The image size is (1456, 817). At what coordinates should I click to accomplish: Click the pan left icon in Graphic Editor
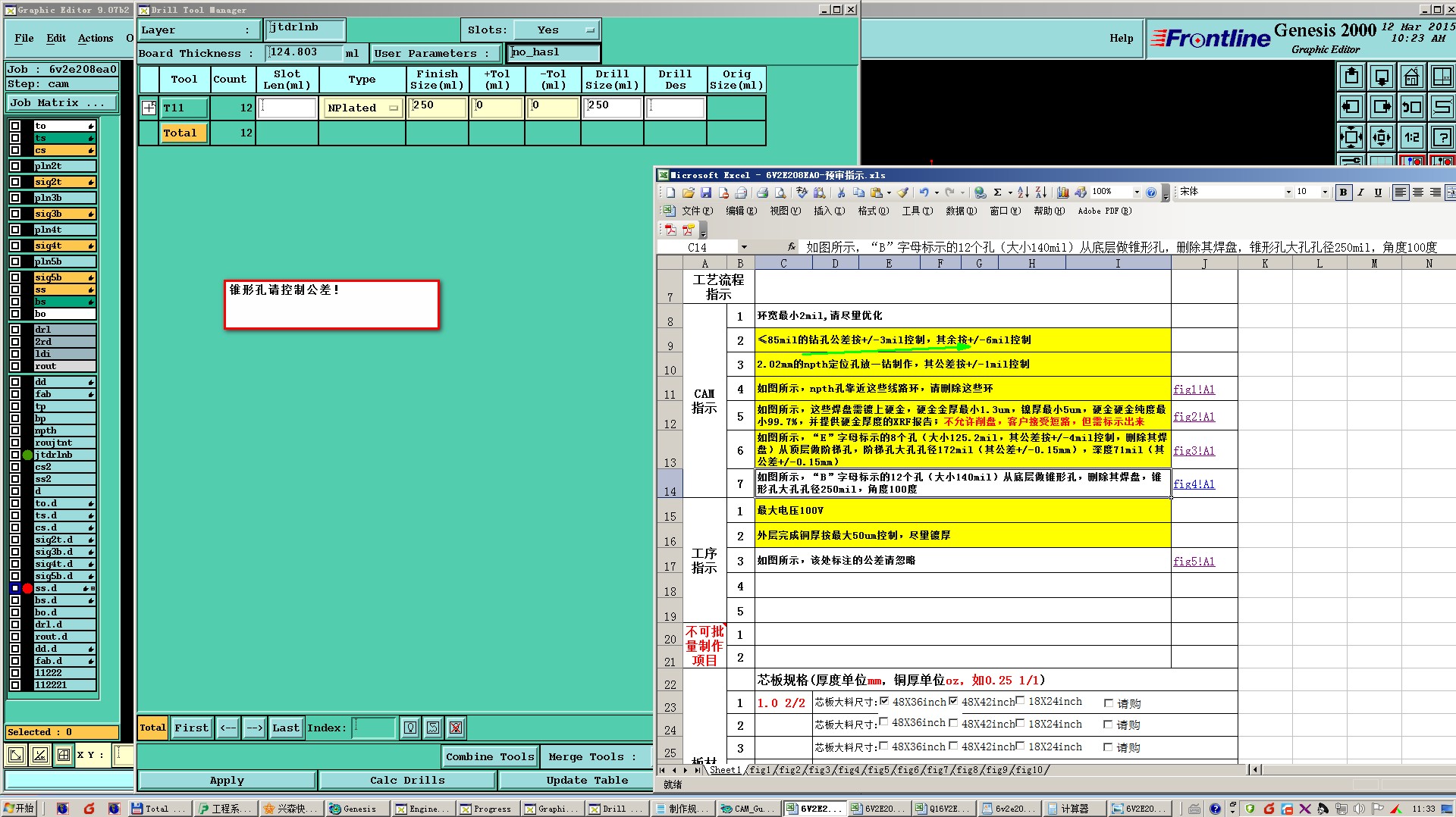(1351, 107)
